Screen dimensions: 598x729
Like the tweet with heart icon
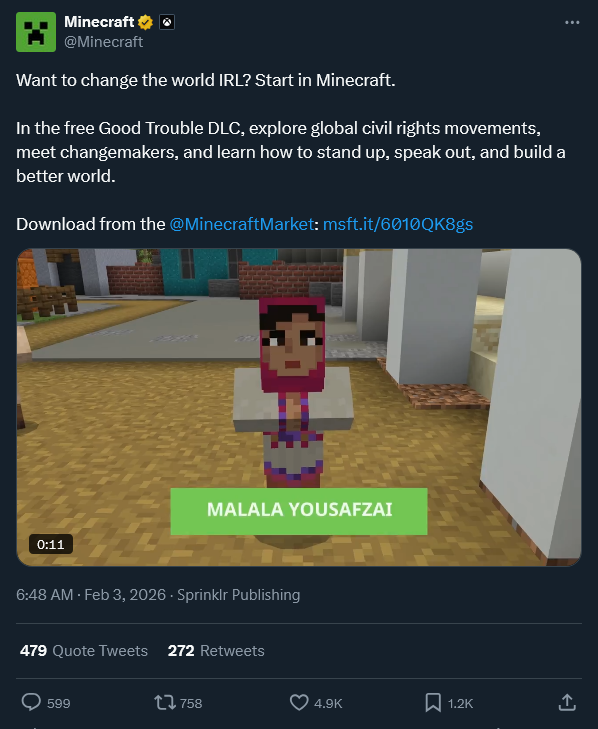coord(299,702)
